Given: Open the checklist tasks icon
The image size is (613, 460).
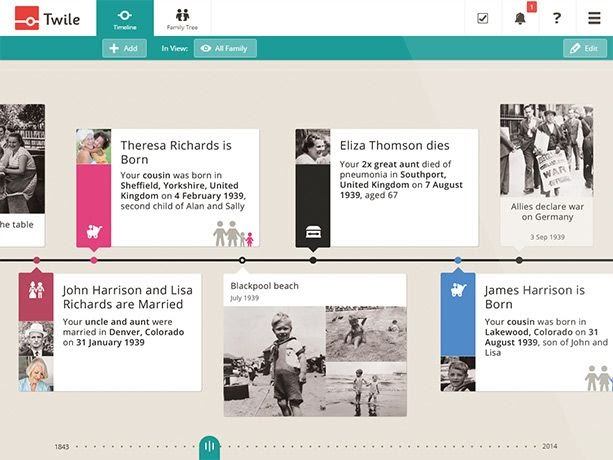Looking at the screenshot, I should click(482, 18).
